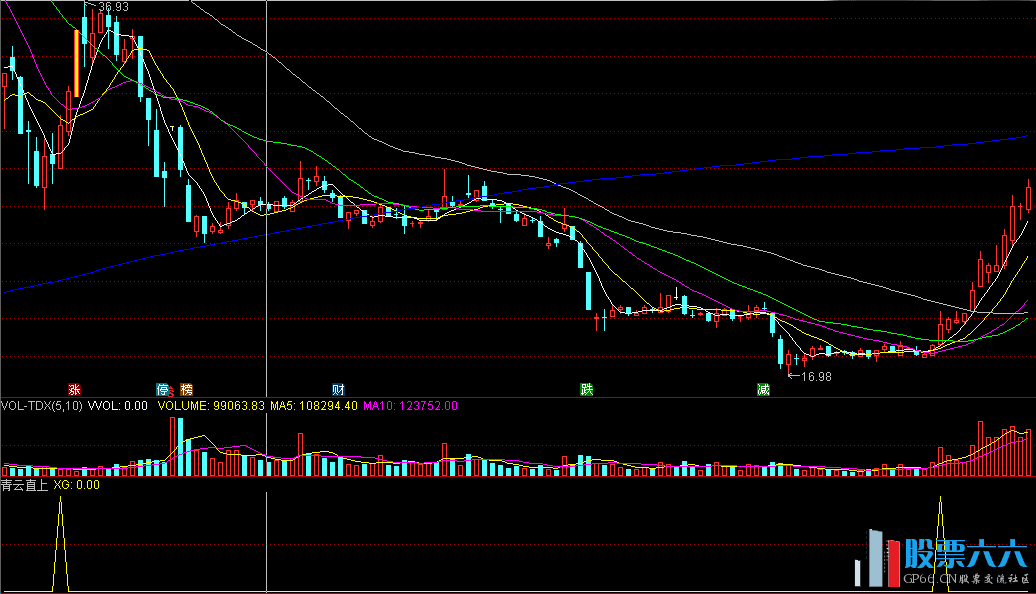Click the 16.98 low price label
The width and height of the screenshot is (1036, 594).
(x=816, y=377)
